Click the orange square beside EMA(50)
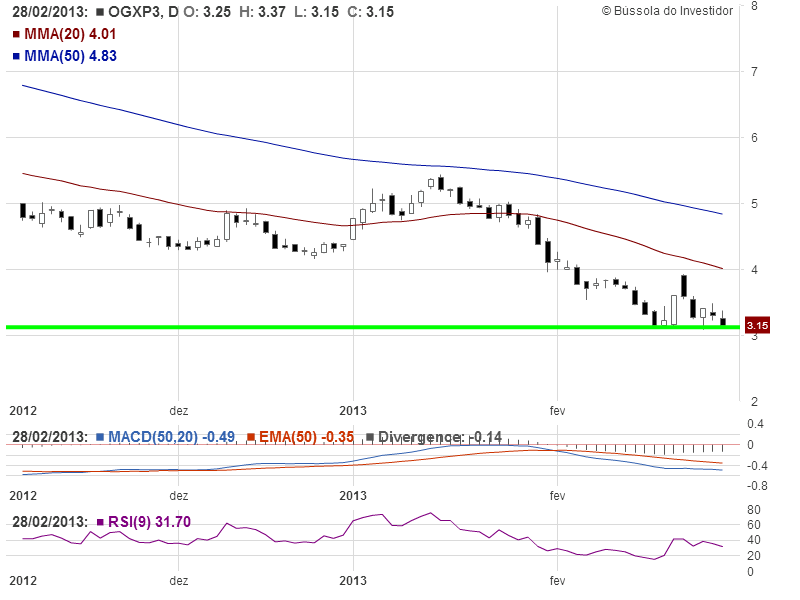Screen dimensions: 800x600 pos(251,437)
